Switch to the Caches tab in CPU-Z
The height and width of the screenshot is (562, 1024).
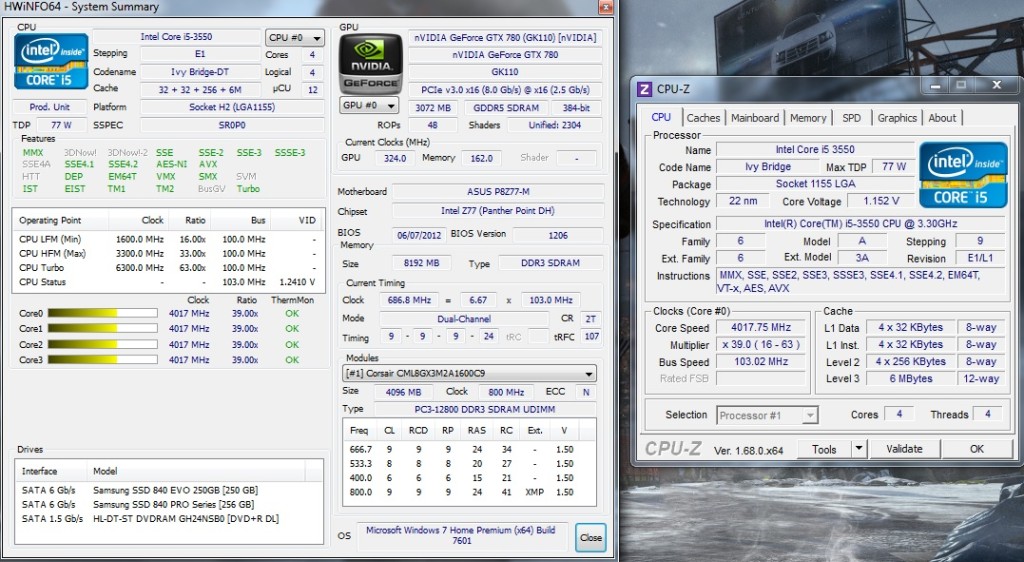703,118
